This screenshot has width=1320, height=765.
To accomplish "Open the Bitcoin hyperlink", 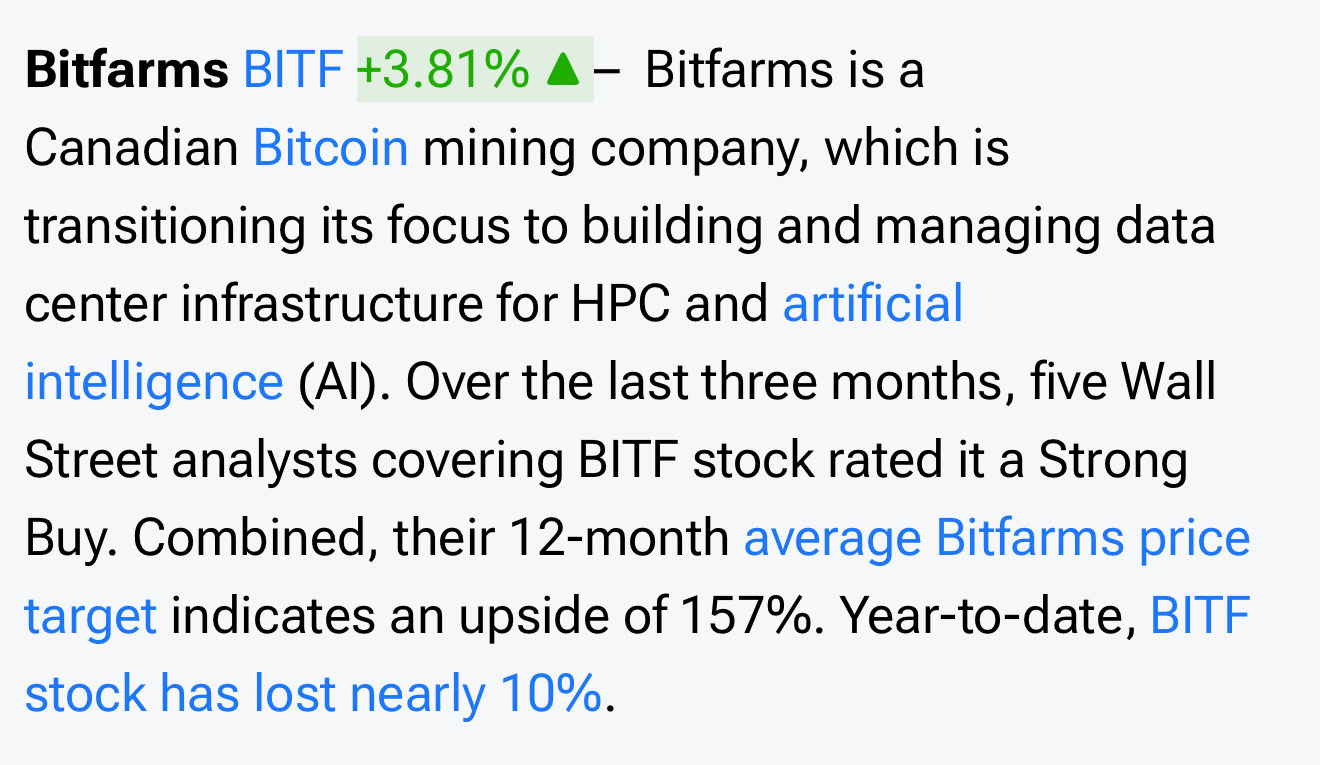I will (331, 148).
